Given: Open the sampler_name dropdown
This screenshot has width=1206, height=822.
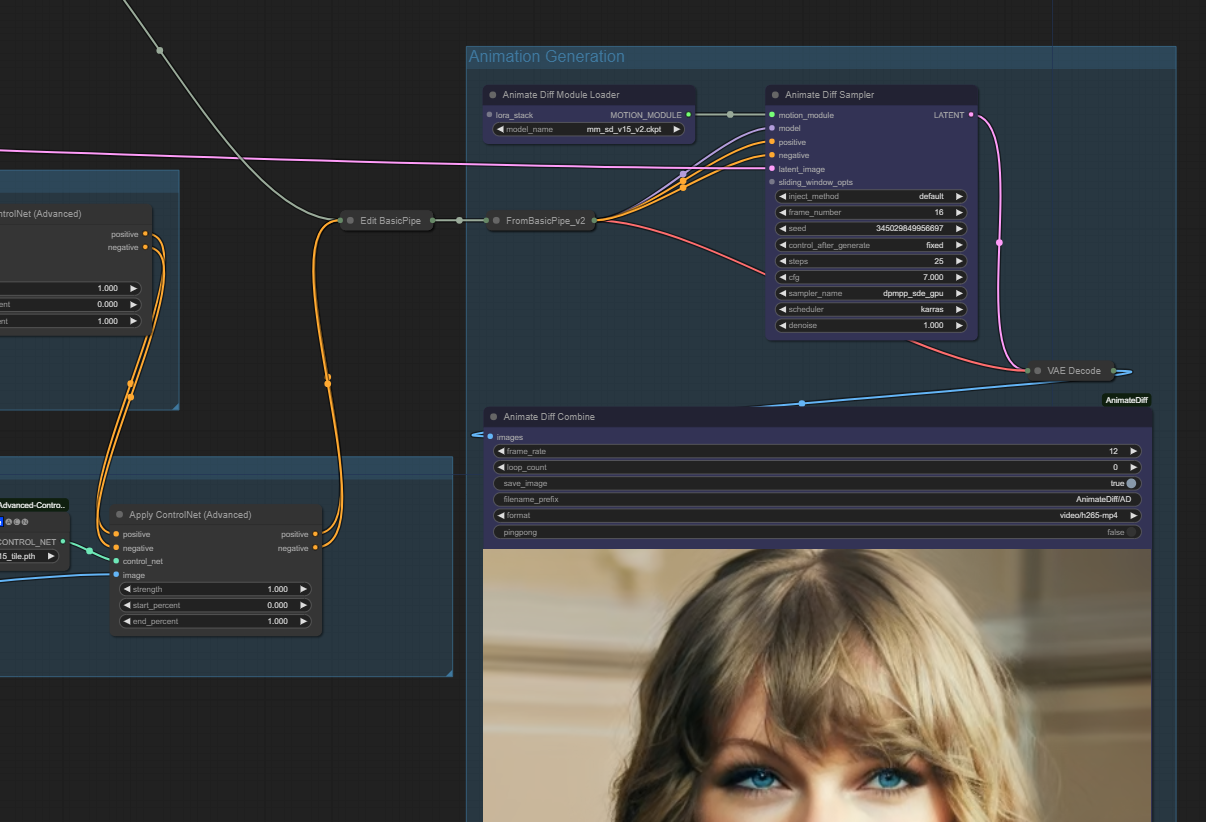Looking at the screenshot, I should click(x=871, y=293).
